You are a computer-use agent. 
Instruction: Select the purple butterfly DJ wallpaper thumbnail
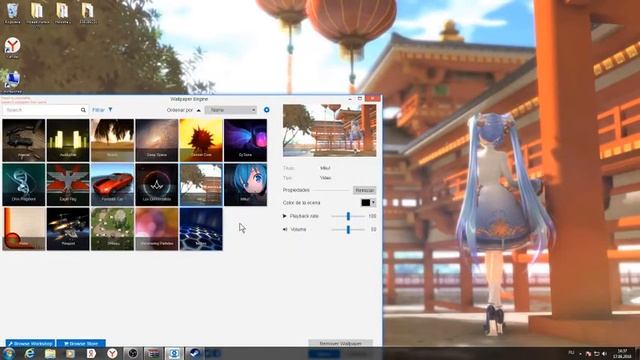245,140
